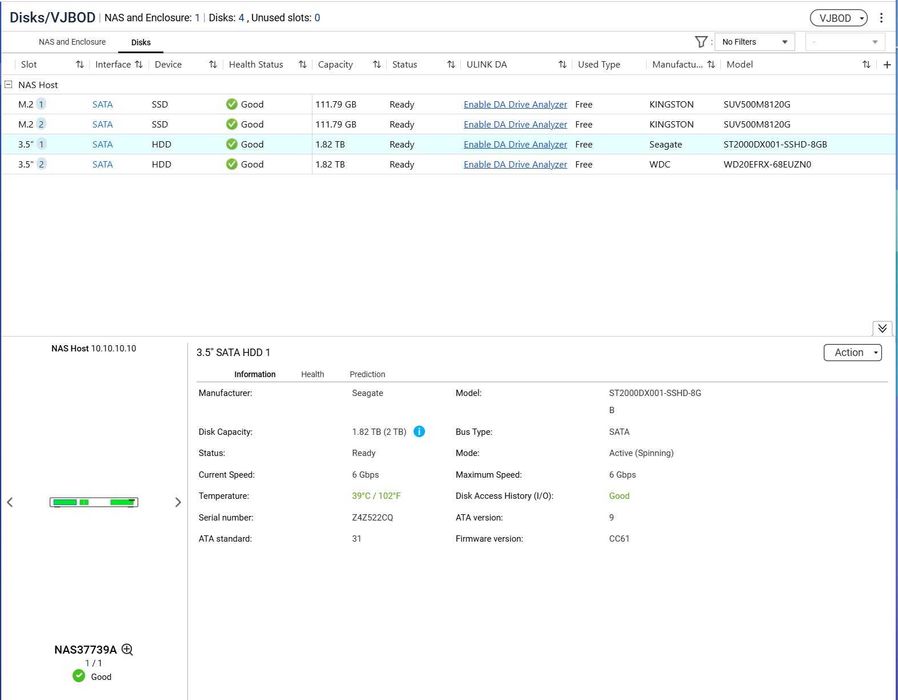898x700 pixels.
Task: Open the Action dropdown menu
Action: 852,352
